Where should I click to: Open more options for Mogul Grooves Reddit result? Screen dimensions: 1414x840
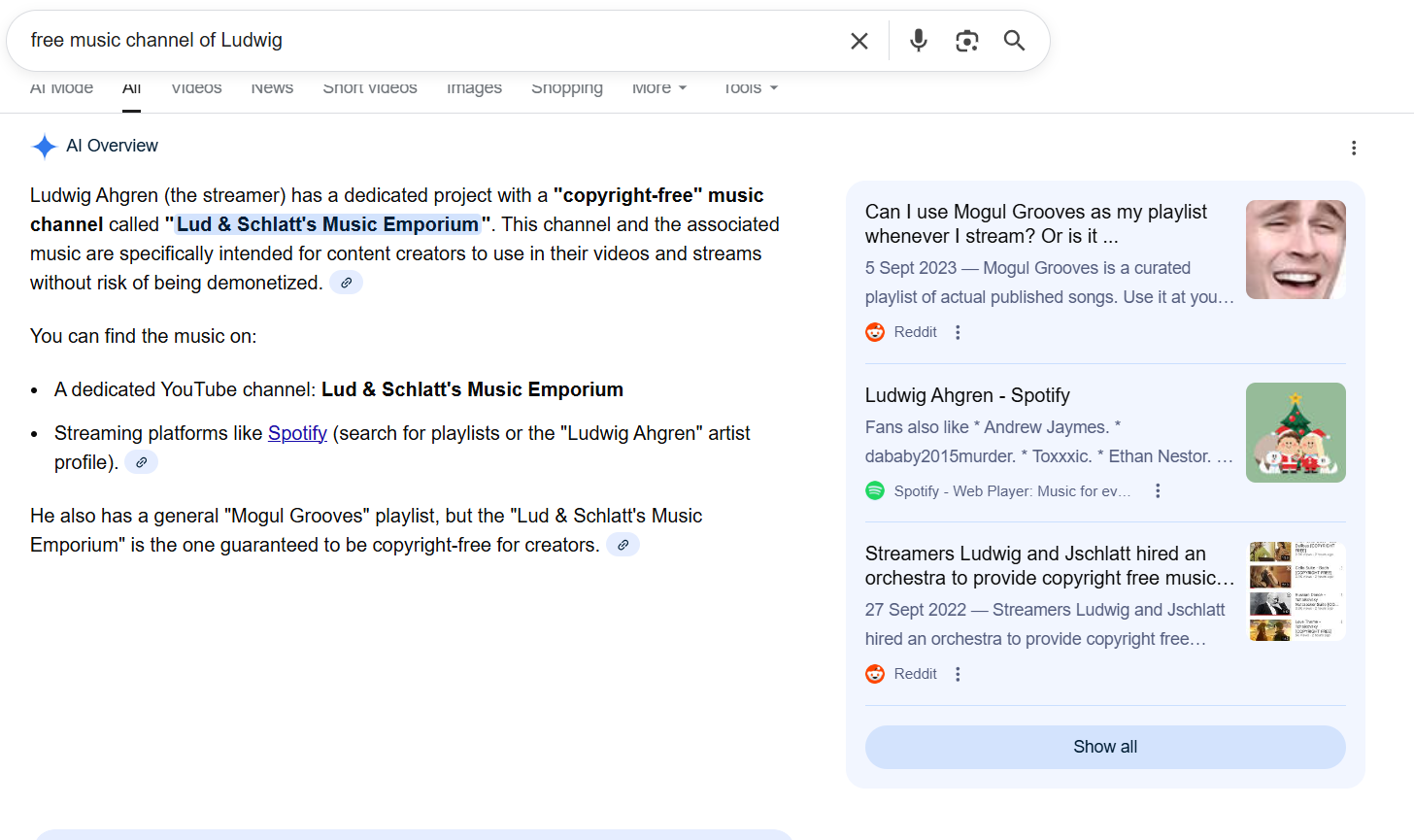(x=958, y=332)
